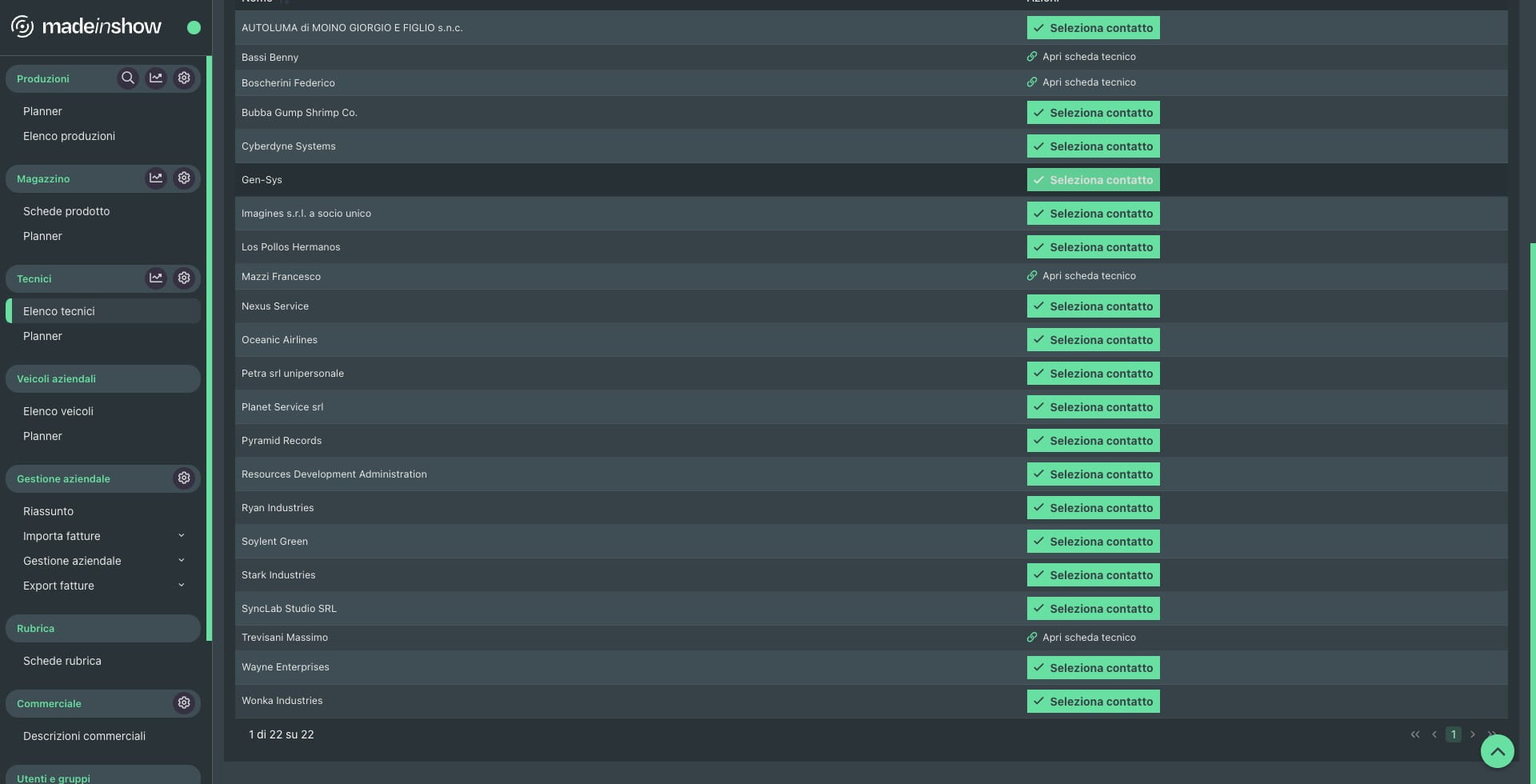This screenshot has height=784, width=1536.
Task: Open Tecnici settings gear icon
Action: (184, 278)
